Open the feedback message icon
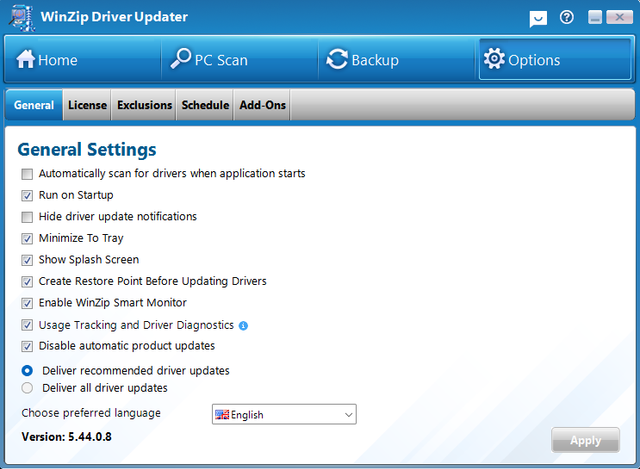The width and height of the screenshot is (640, 469). pos(538,18)
